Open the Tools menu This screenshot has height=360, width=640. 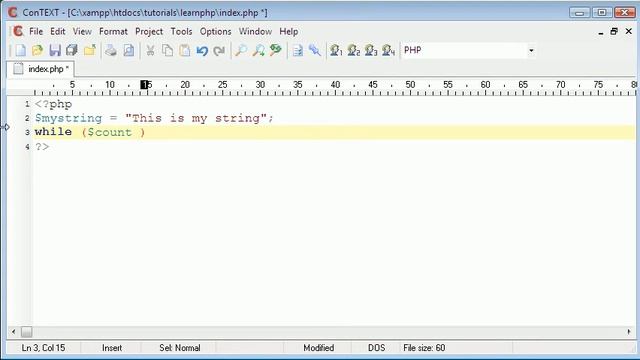[x=181, y=31]
